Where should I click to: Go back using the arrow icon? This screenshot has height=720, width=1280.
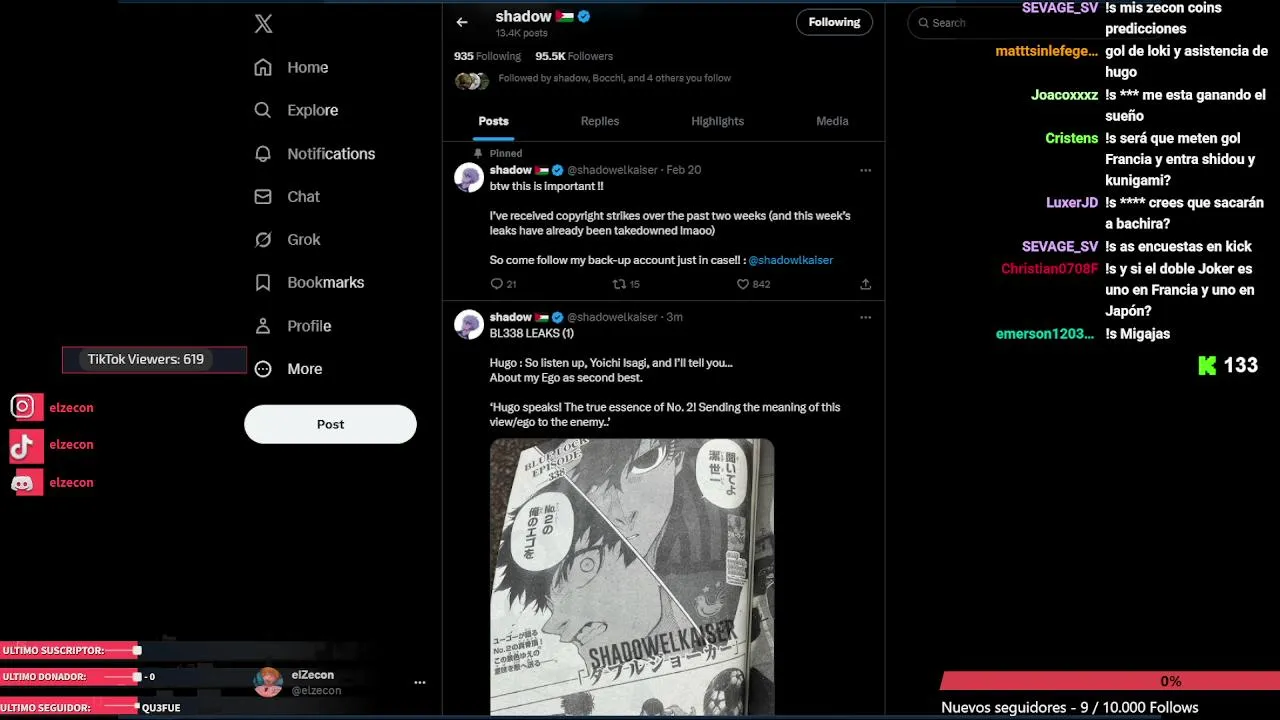point(462,22)
